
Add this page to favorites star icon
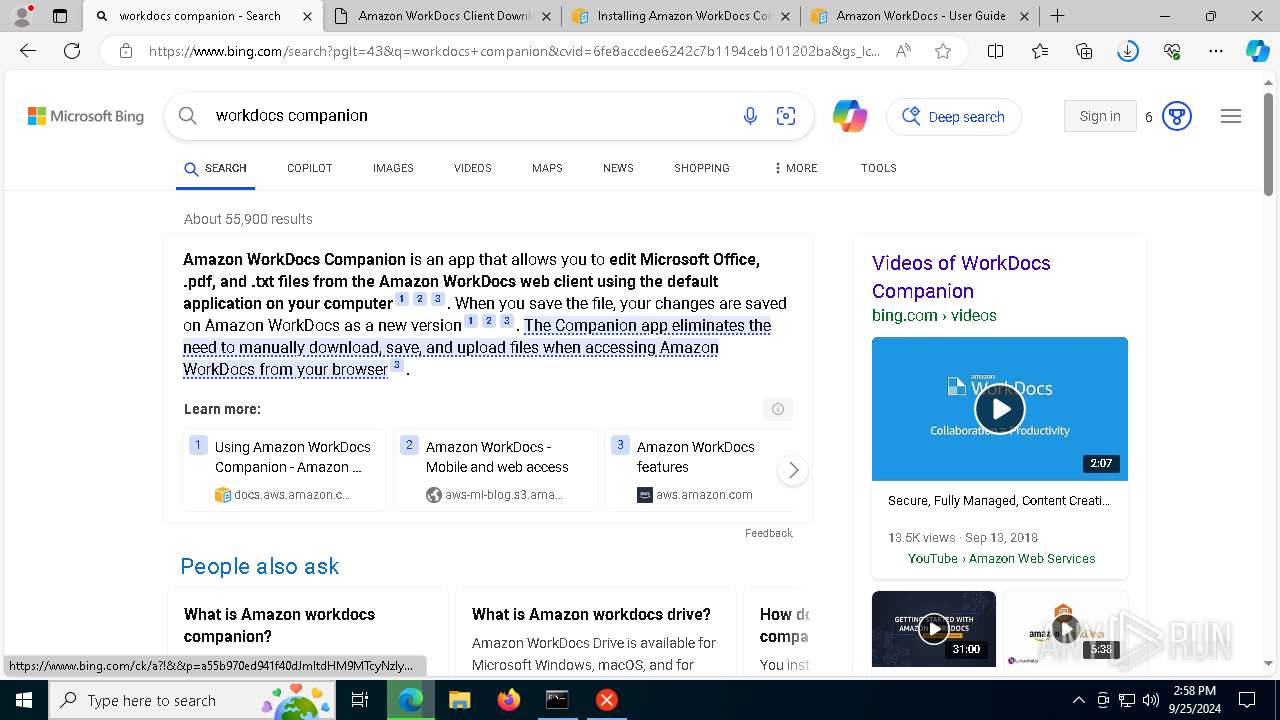[x=943, y=51]
